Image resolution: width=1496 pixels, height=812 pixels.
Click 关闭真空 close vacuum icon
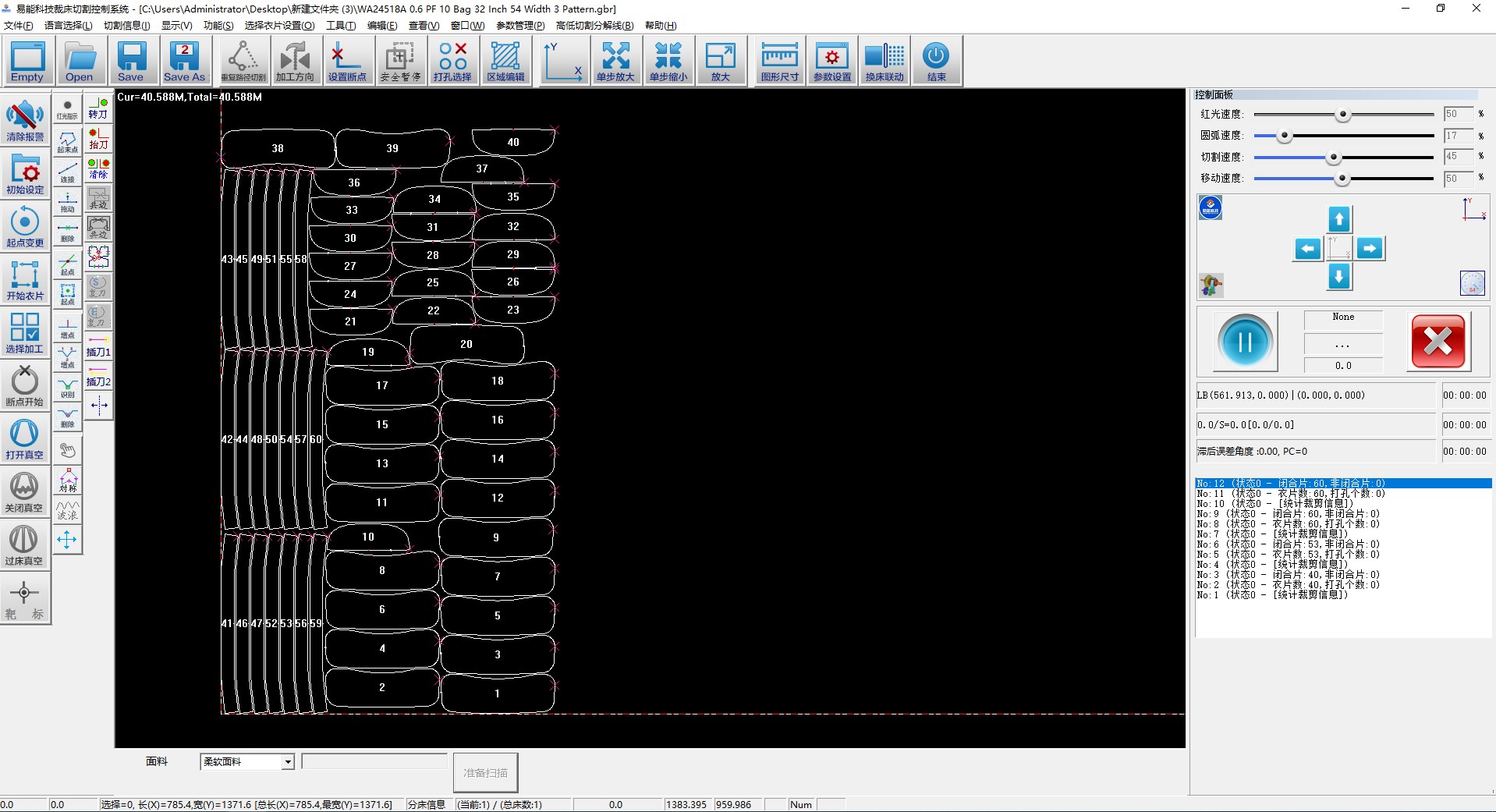click(x=25, y=492)
